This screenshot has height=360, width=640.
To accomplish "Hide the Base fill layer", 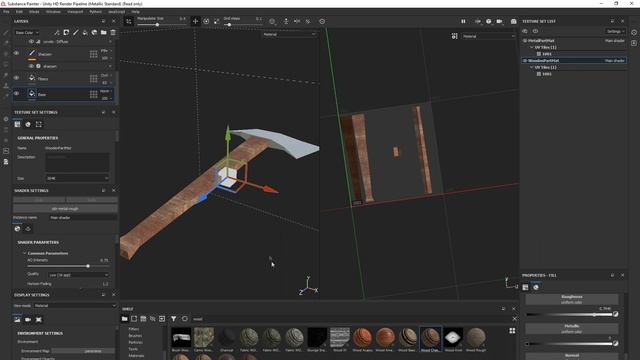I will (x=16, y=93).
